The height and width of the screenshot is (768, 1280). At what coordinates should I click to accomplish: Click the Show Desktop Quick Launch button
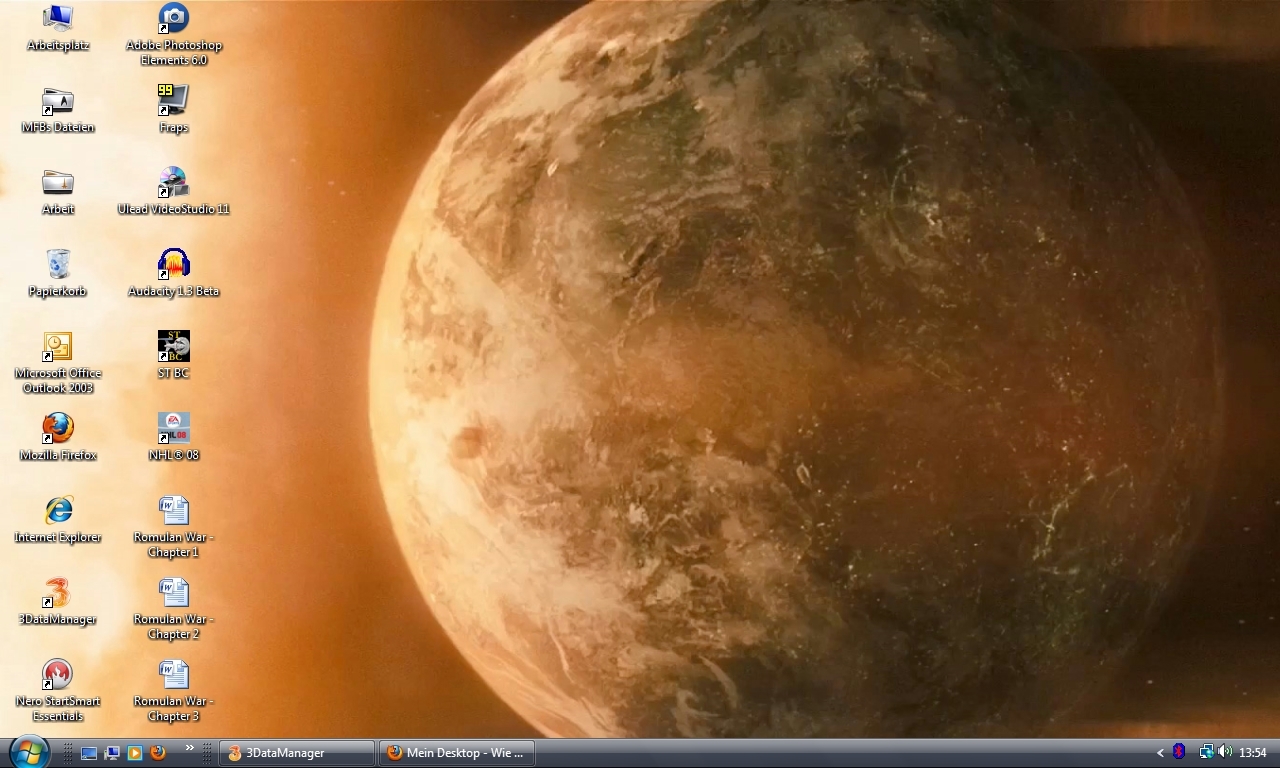(x=89, y=753)
